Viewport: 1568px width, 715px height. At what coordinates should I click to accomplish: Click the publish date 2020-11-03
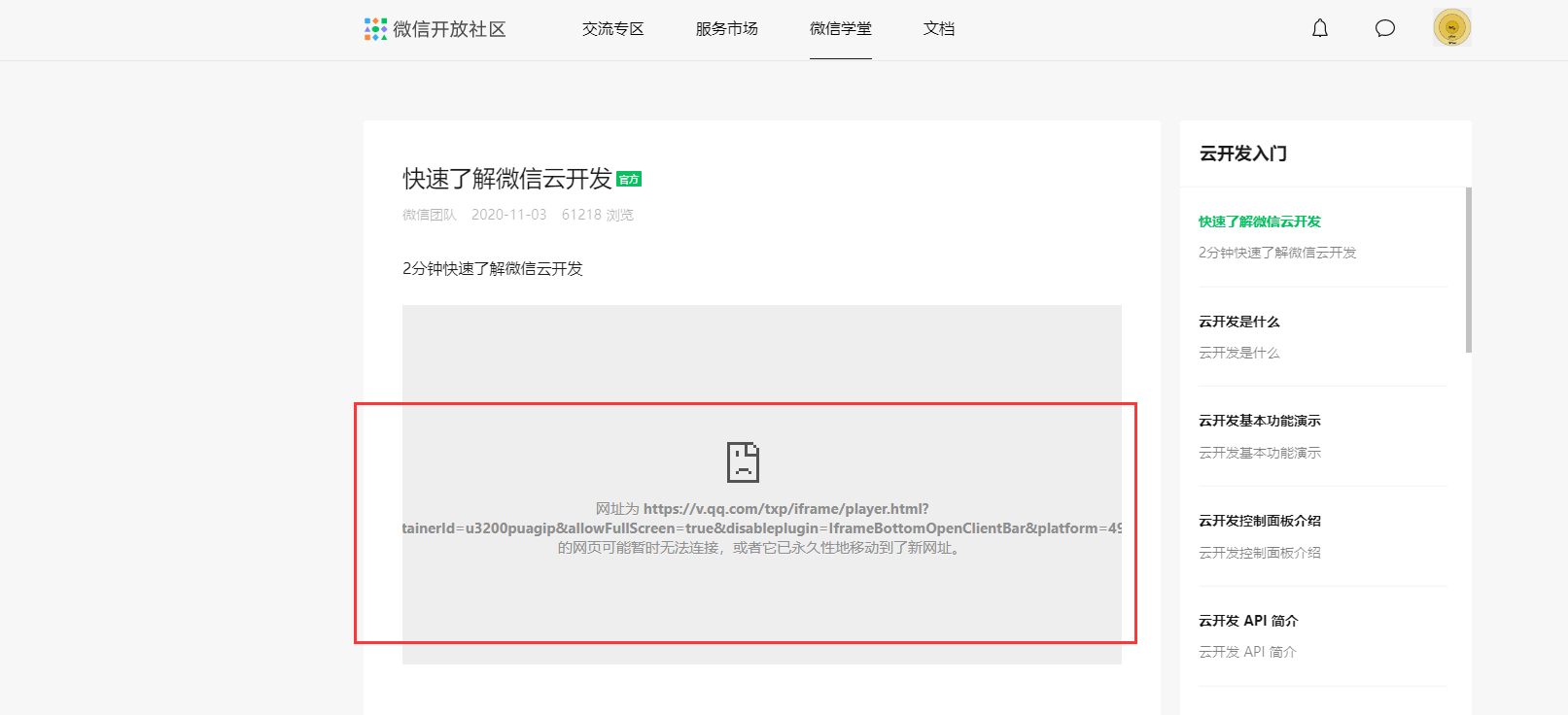(509, 215)
